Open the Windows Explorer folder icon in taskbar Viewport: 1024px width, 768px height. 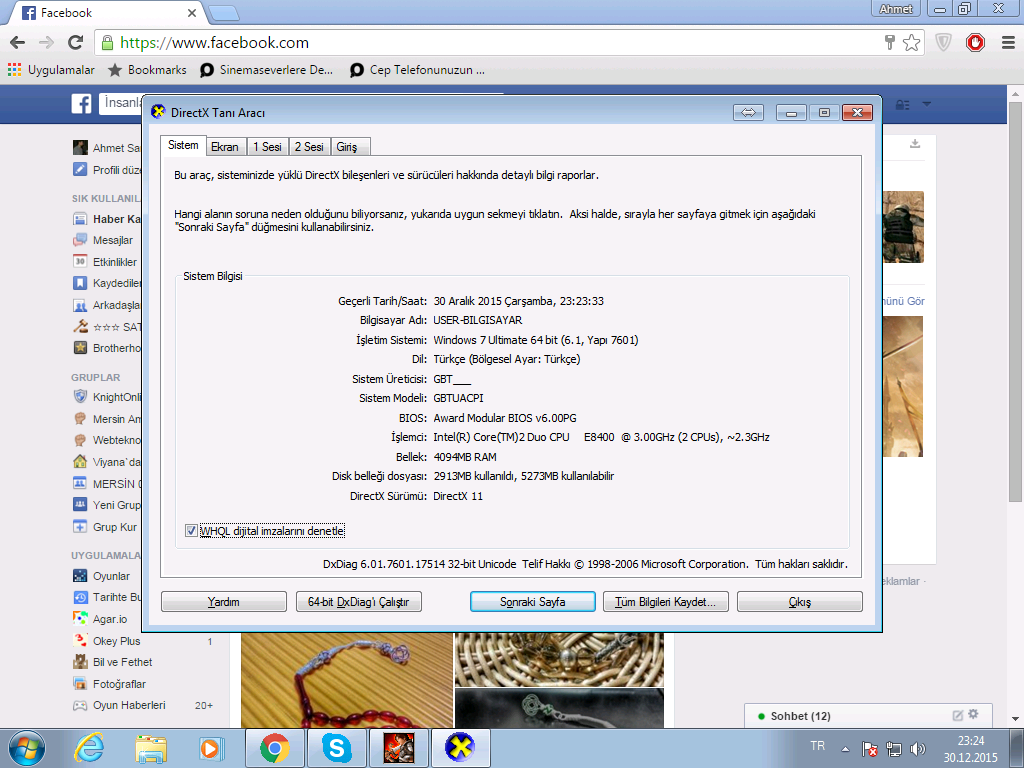tap(151, 747)
